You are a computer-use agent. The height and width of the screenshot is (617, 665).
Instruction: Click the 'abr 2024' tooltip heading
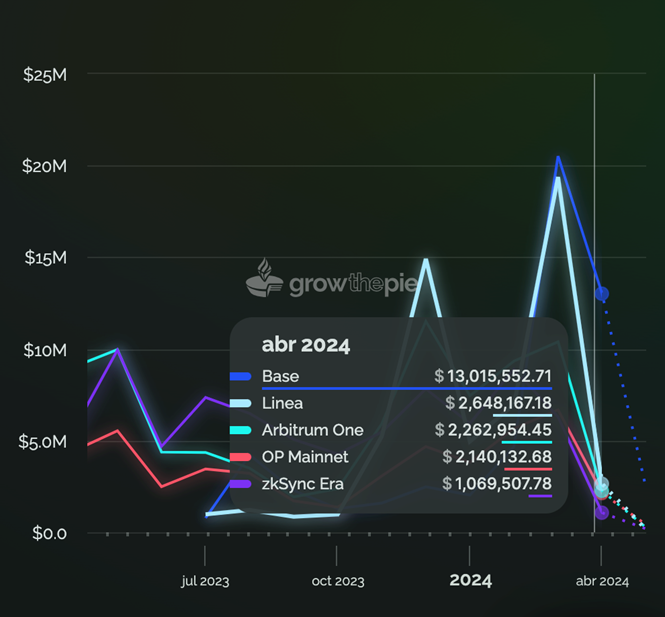coord(306,345)
